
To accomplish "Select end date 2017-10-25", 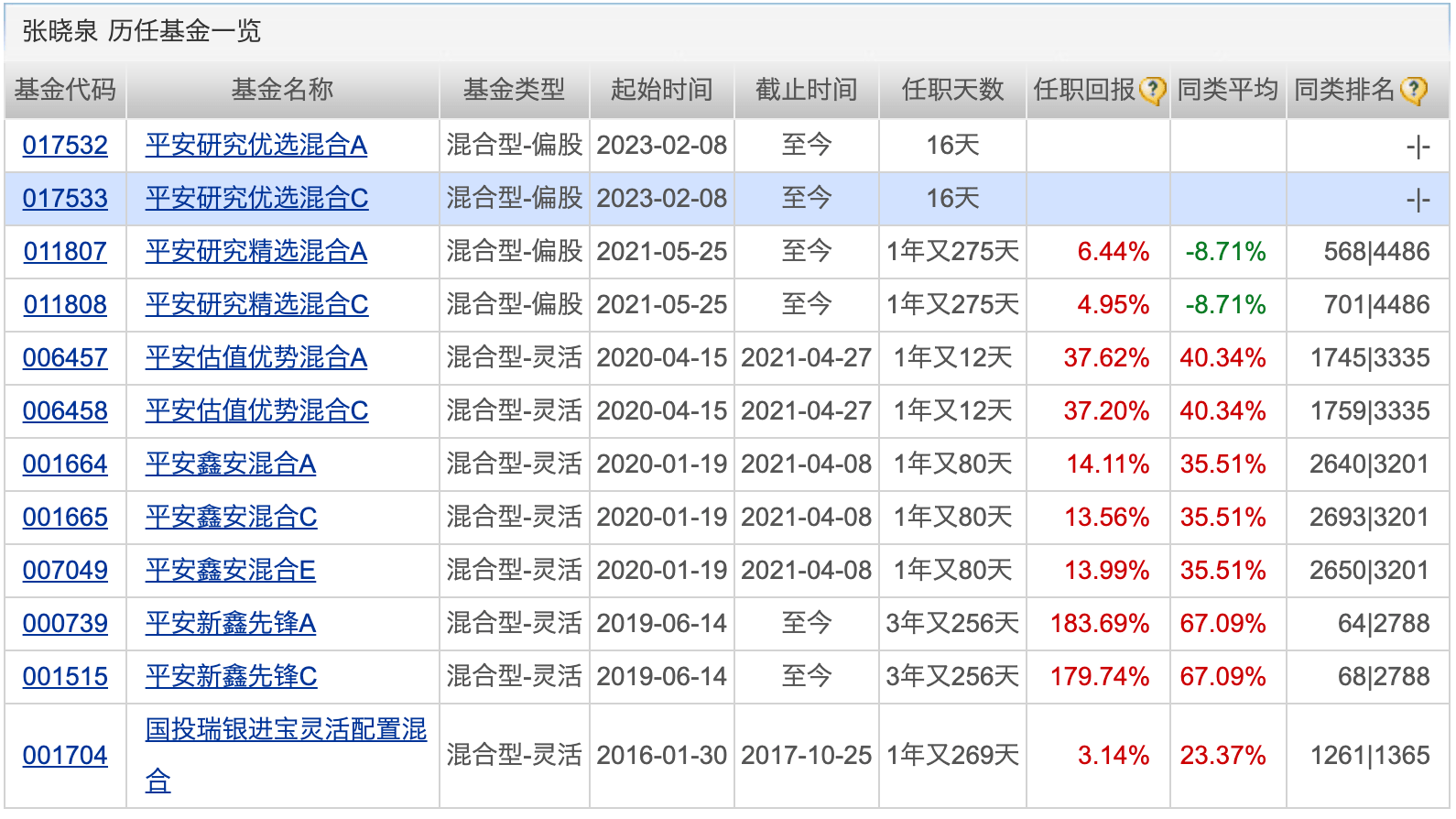I will coord(806,755).
